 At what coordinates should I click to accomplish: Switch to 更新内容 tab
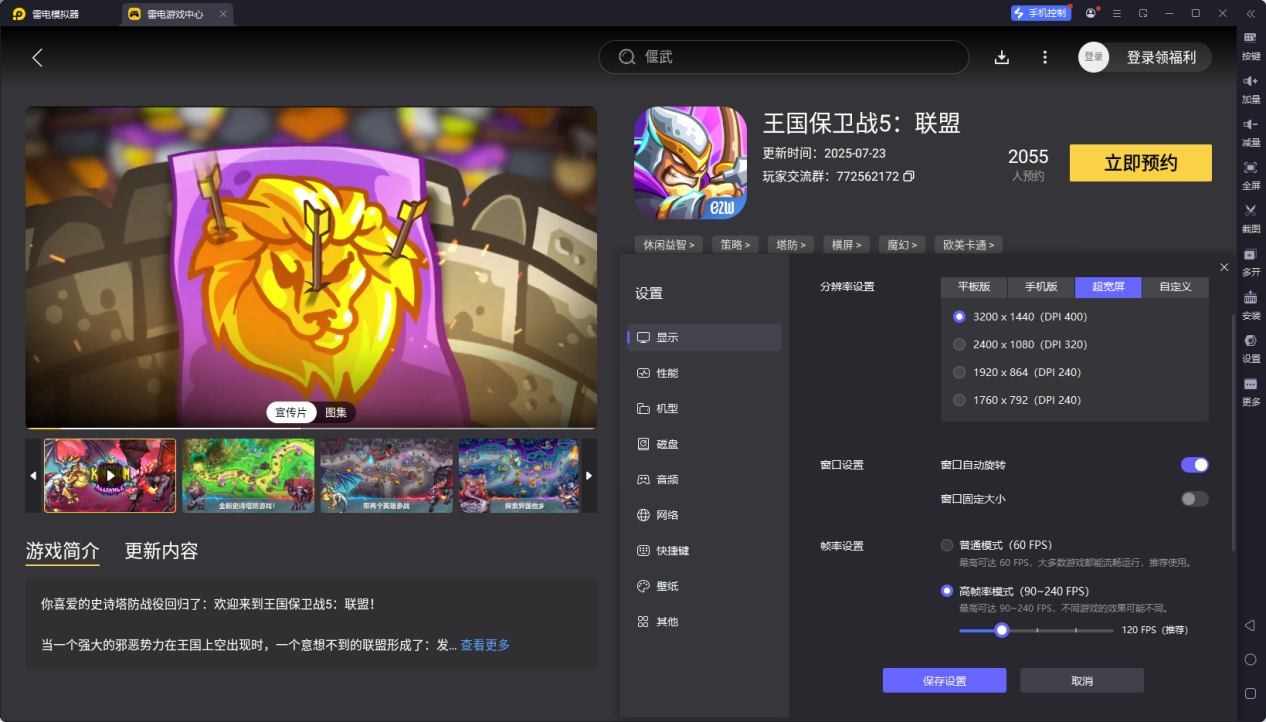tap(161, 551)
